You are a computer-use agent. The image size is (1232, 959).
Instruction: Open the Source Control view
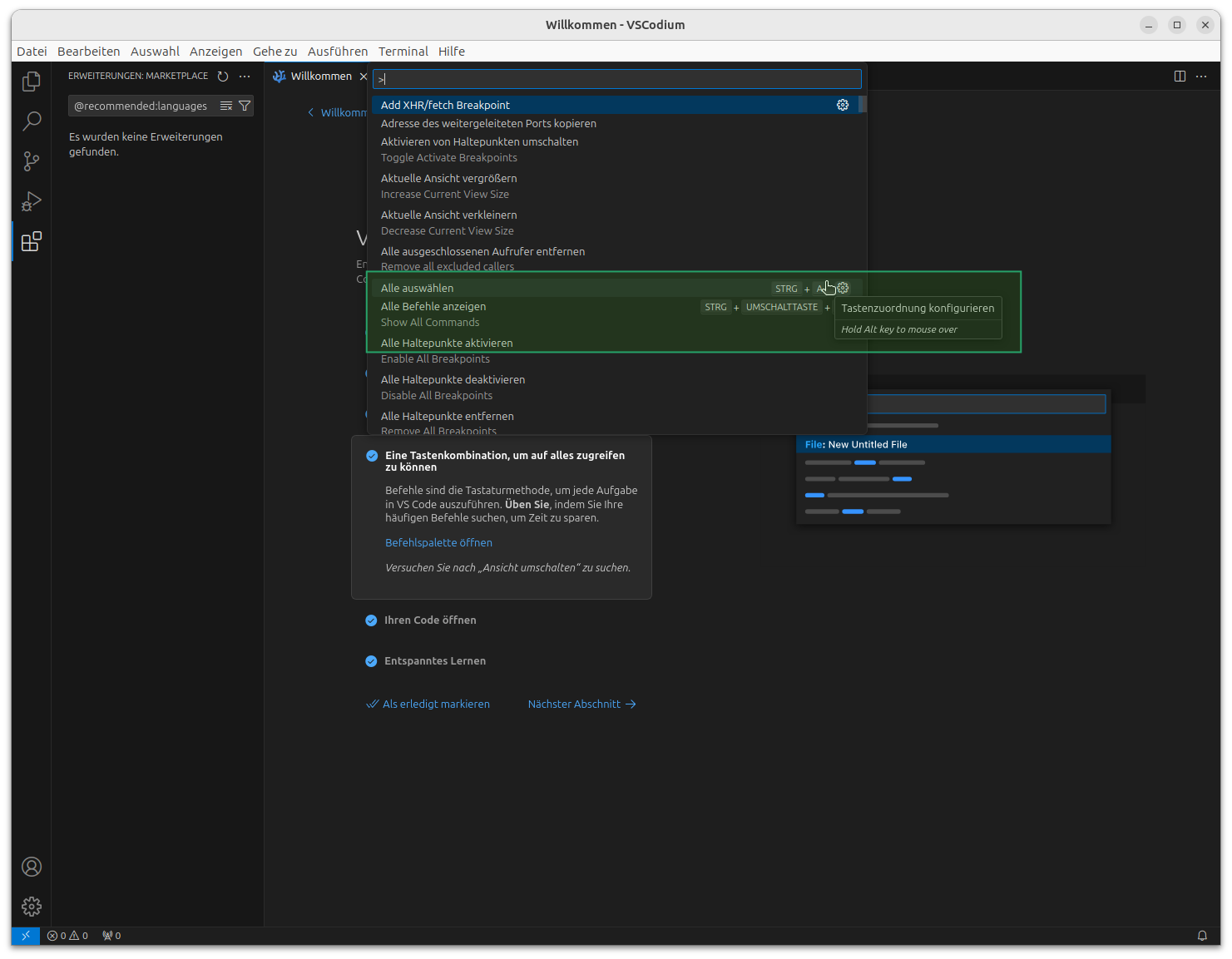[x=31, y=161]
